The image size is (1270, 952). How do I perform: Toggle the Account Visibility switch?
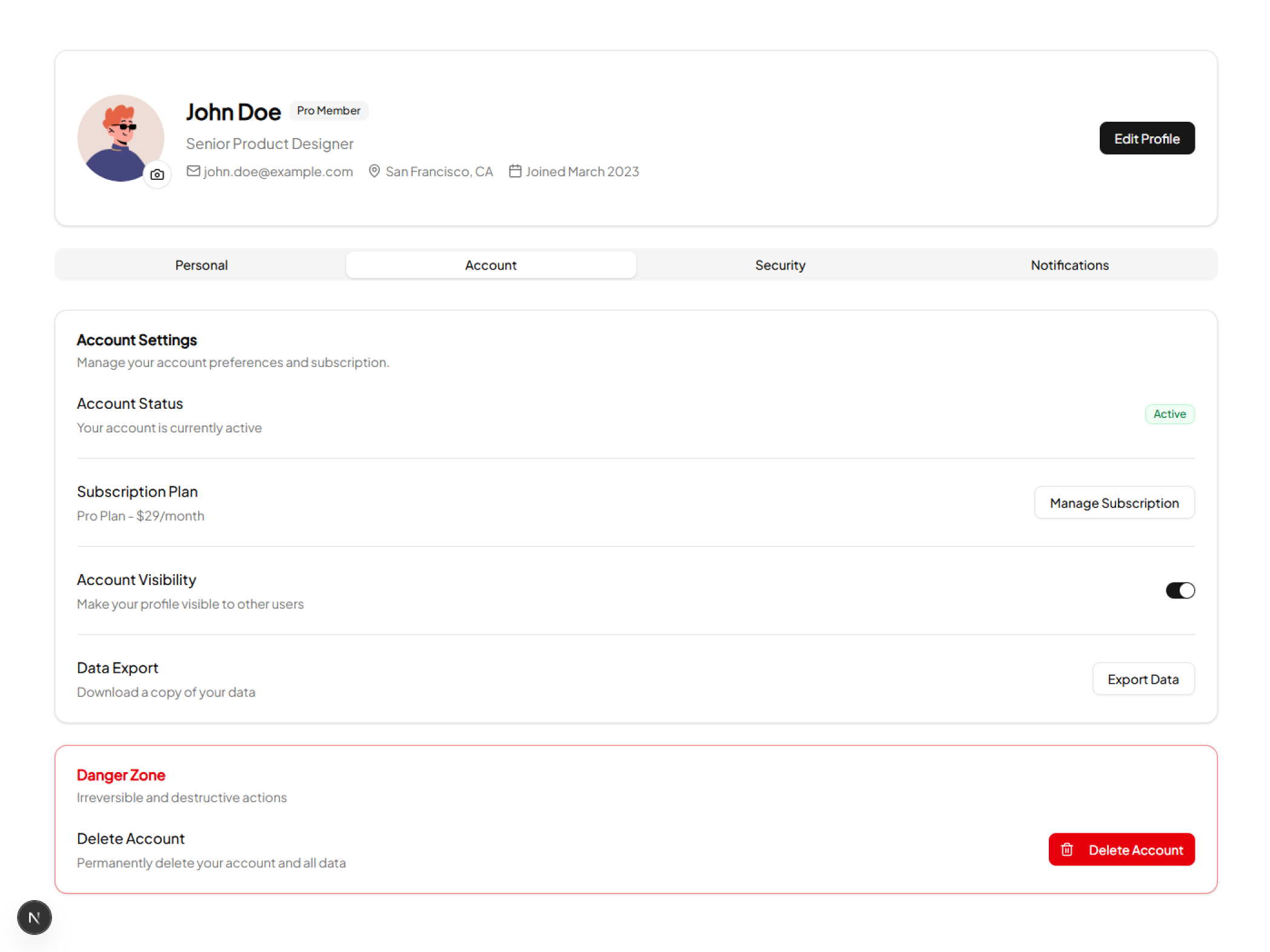[x=1180, y=590]
